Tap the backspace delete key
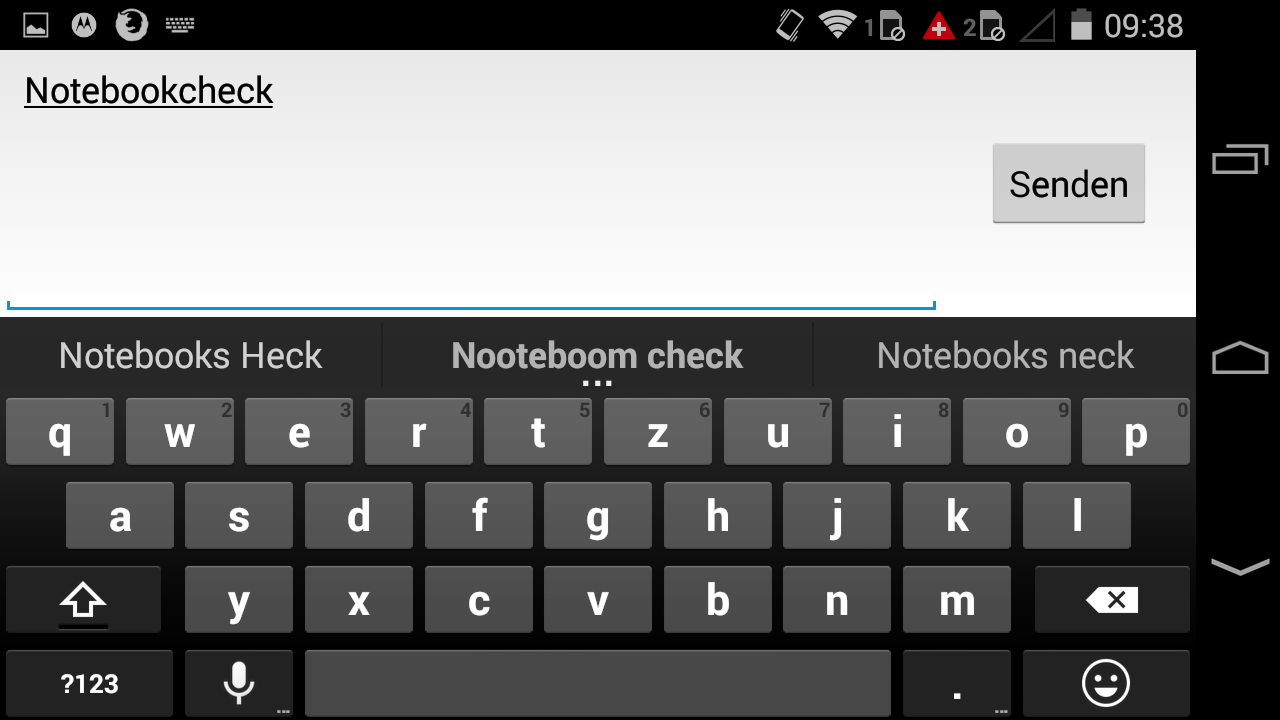The width and height of the screenshot is (1280, 720). tap(1112, 599)
